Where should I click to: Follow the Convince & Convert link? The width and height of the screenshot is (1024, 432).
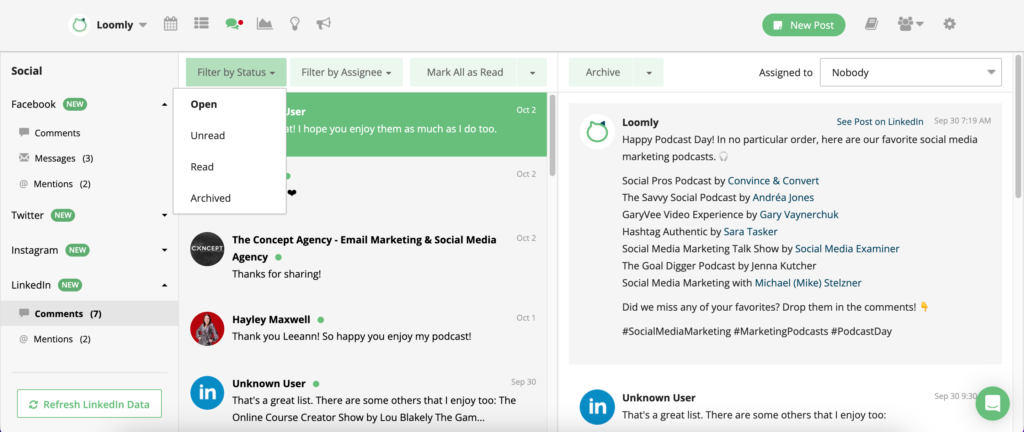(773, 181)
